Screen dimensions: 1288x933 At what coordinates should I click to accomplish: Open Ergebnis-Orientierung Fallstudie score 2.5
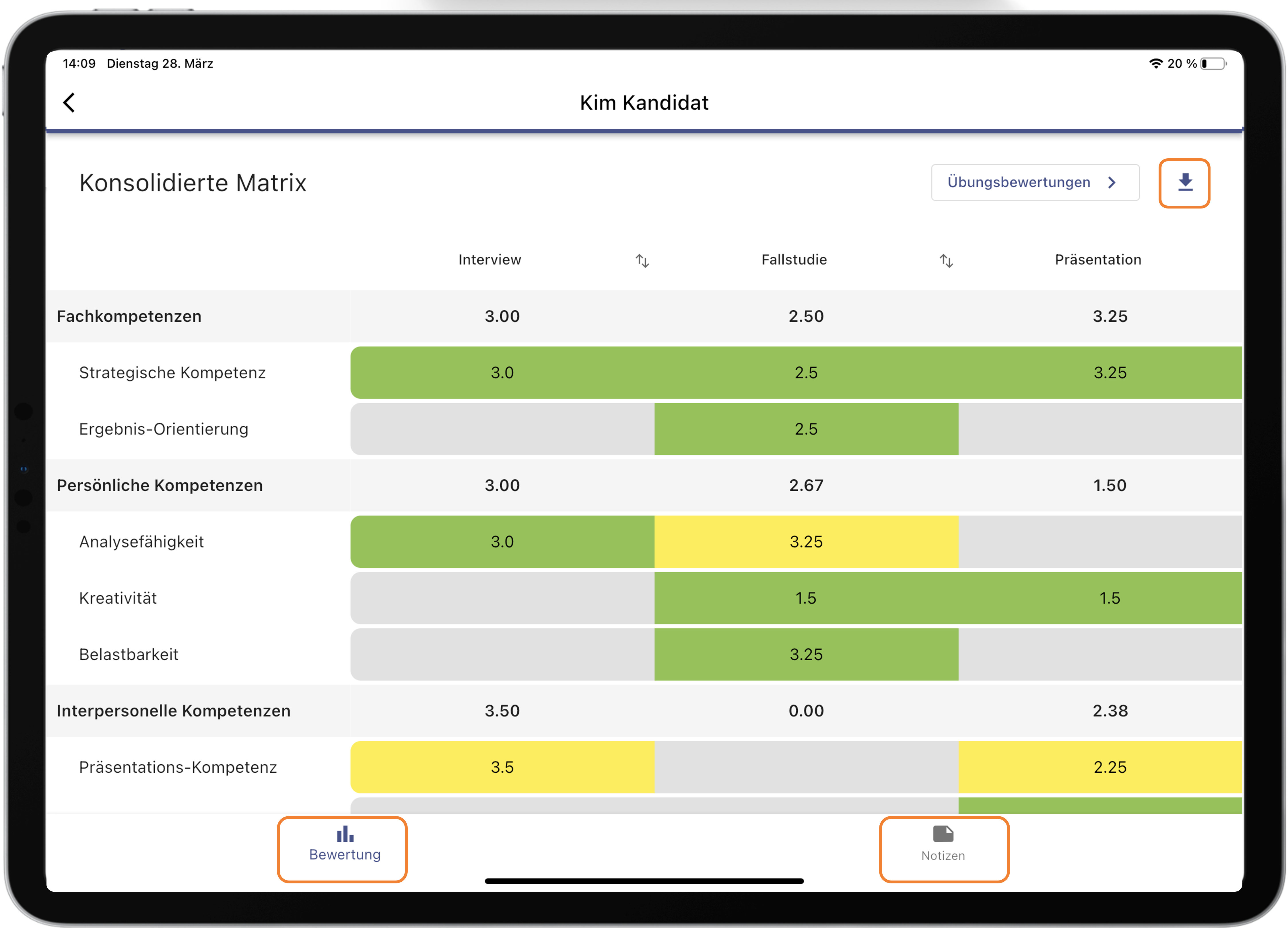(806, 428)
